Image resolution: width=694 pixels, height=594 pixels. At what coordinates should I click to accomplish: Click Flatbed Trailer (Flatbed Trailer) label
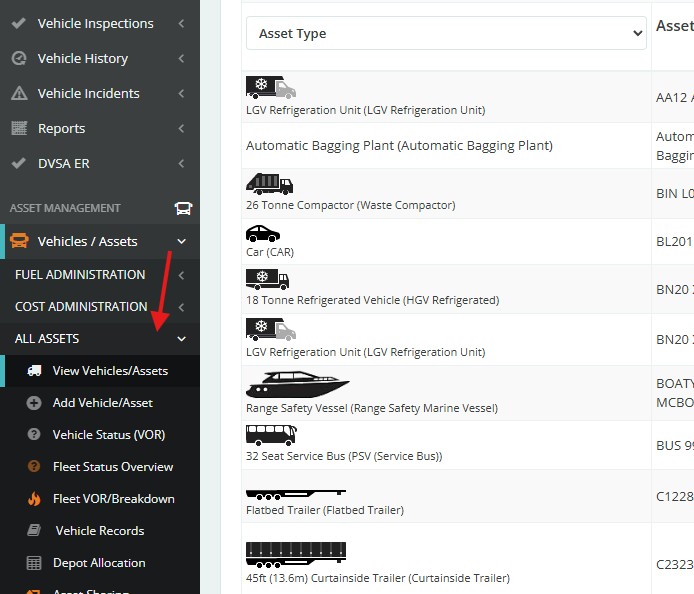click(325, 510)
